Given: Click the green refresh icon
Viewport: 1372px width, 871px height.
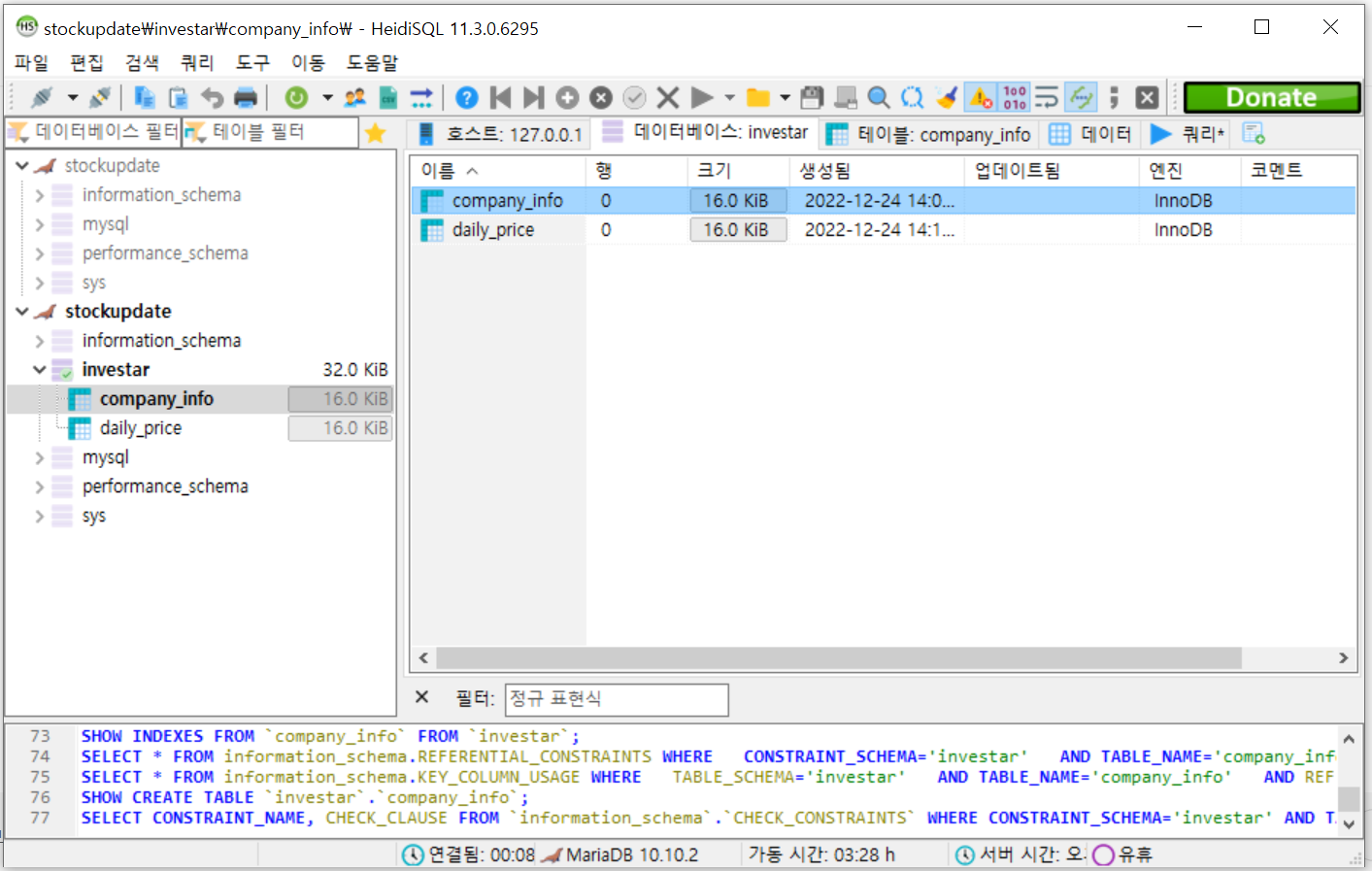Looking at the screenshot, I should [x=296, y=97].
